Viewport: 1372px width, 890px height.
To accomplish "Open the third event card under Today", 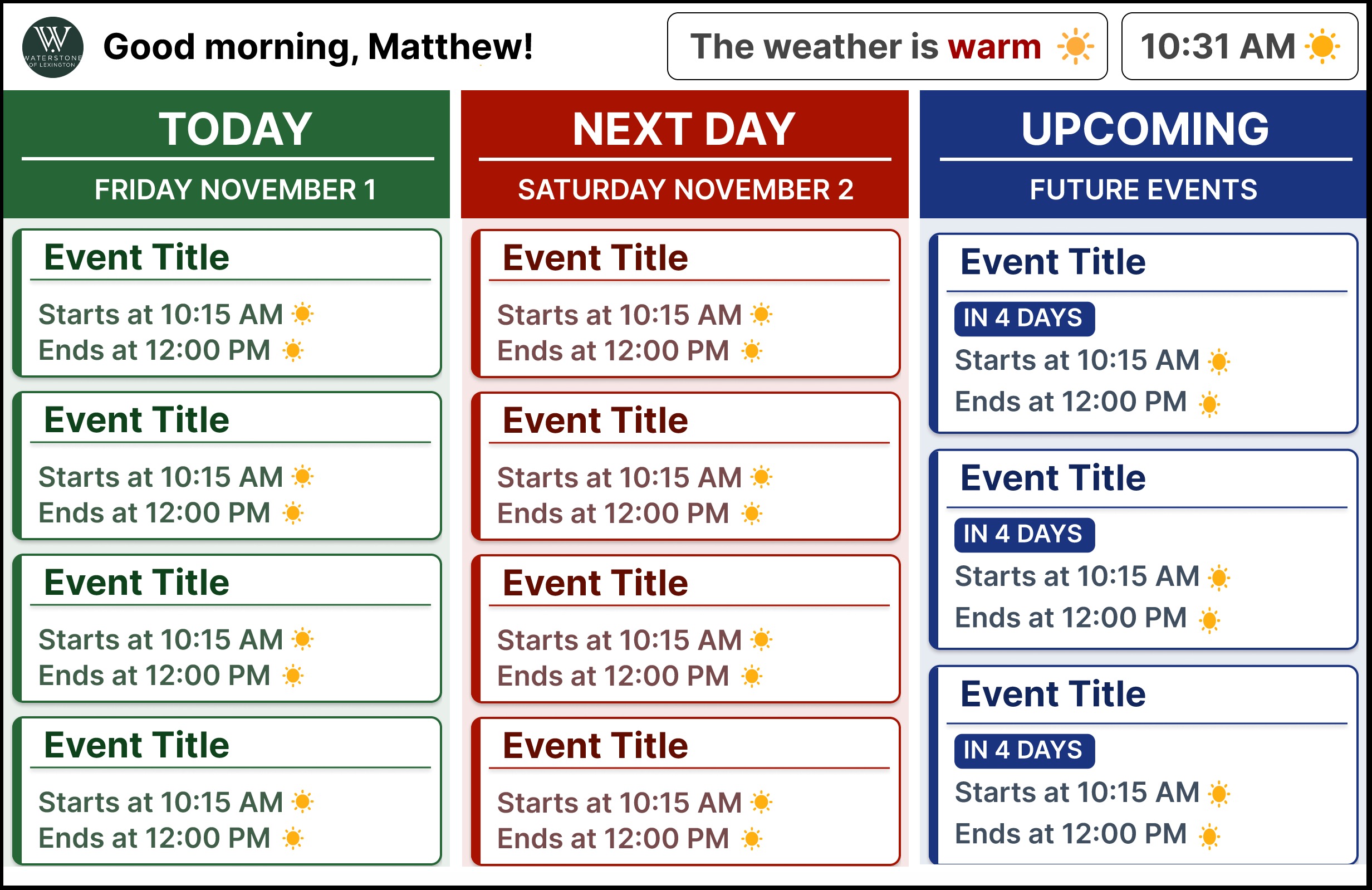I will [227, 628].
